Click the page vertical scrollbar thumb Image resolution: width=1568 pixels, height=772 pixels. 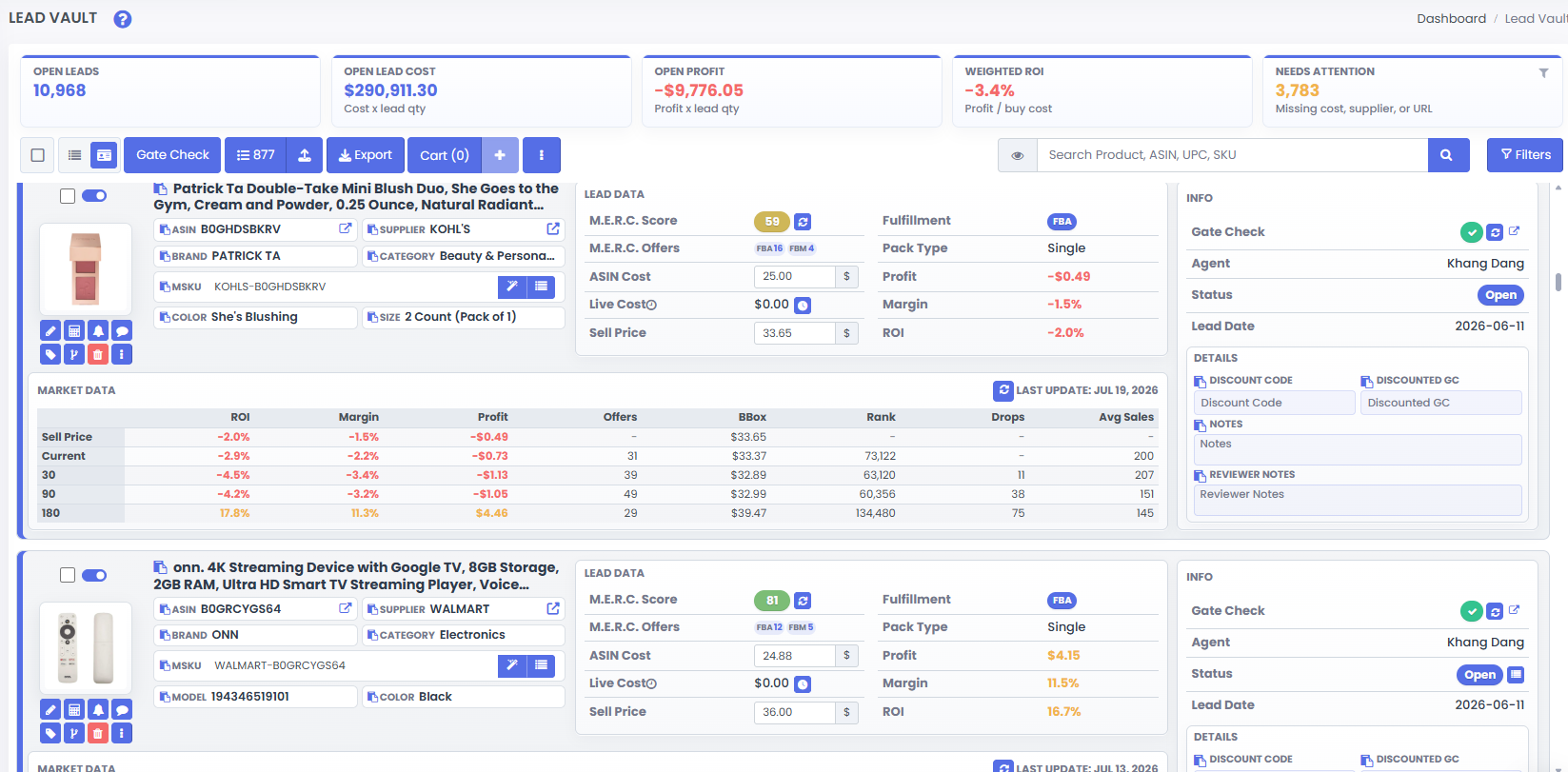(x=1558, y=283)
